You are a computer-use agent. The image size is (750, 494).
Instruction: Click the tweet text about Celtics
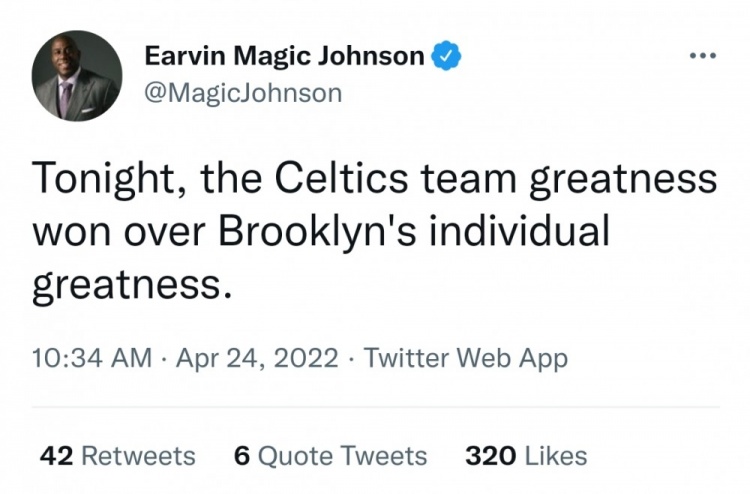(x=375, y=233)
